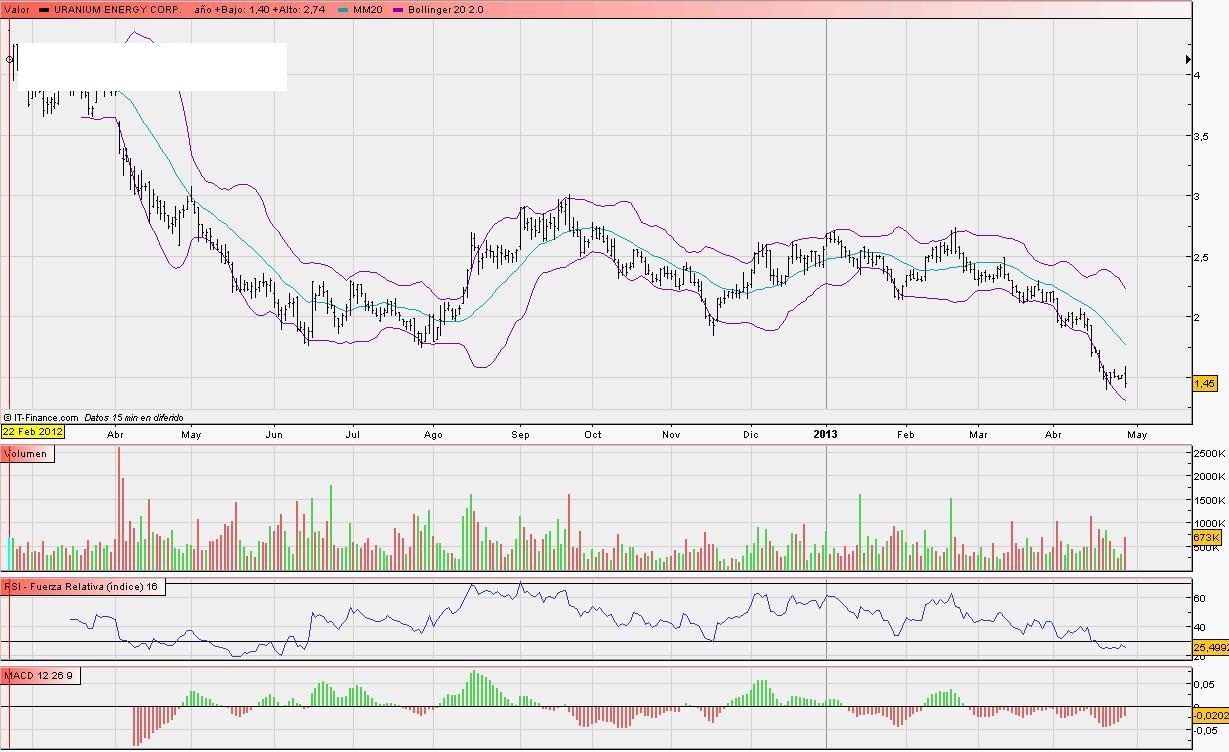Click the Valor label in header
The height and width of the screenshot is (752, 1229).
coord(17,9)
